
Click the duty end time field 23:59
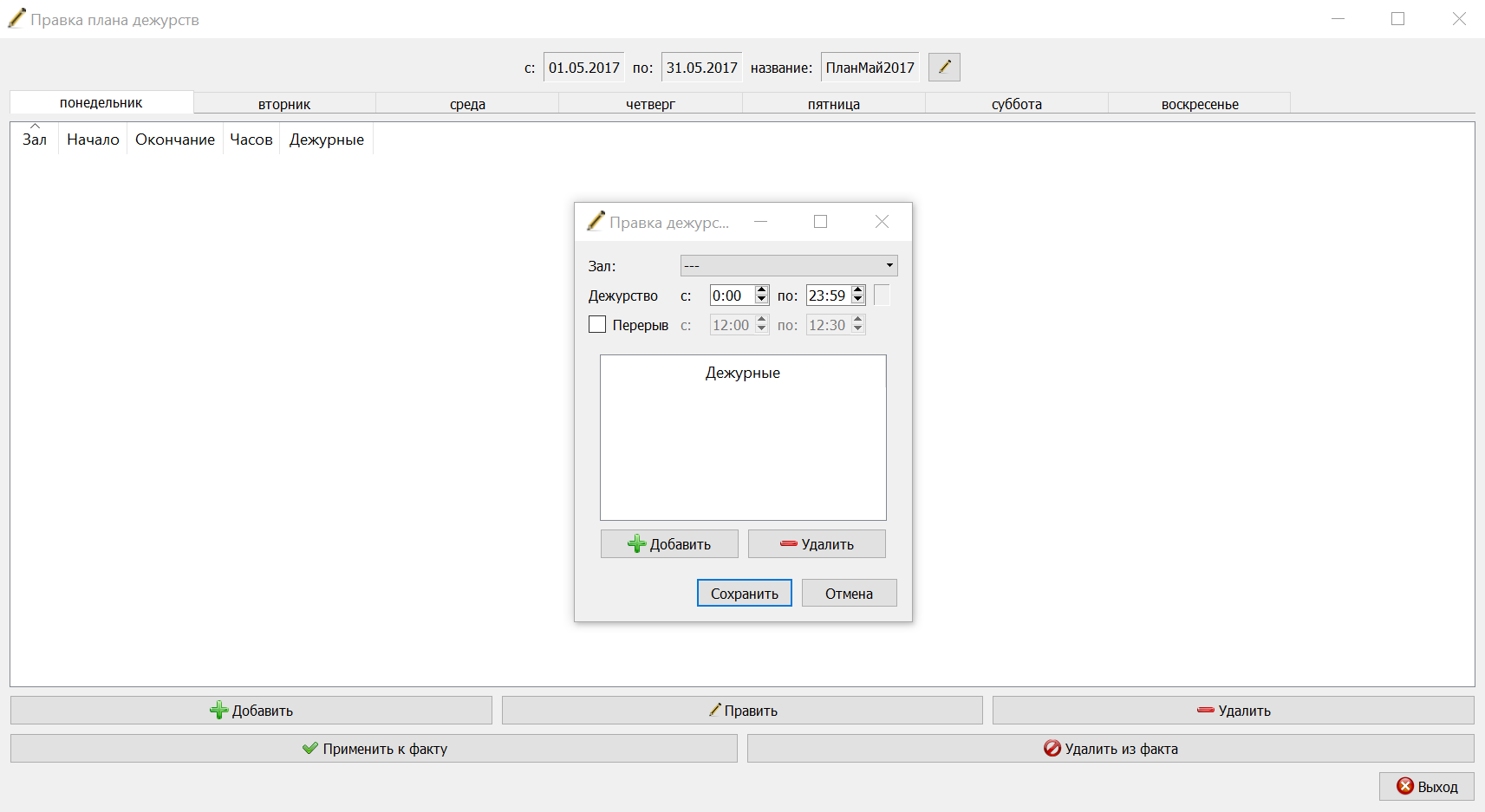coord(828,296)
